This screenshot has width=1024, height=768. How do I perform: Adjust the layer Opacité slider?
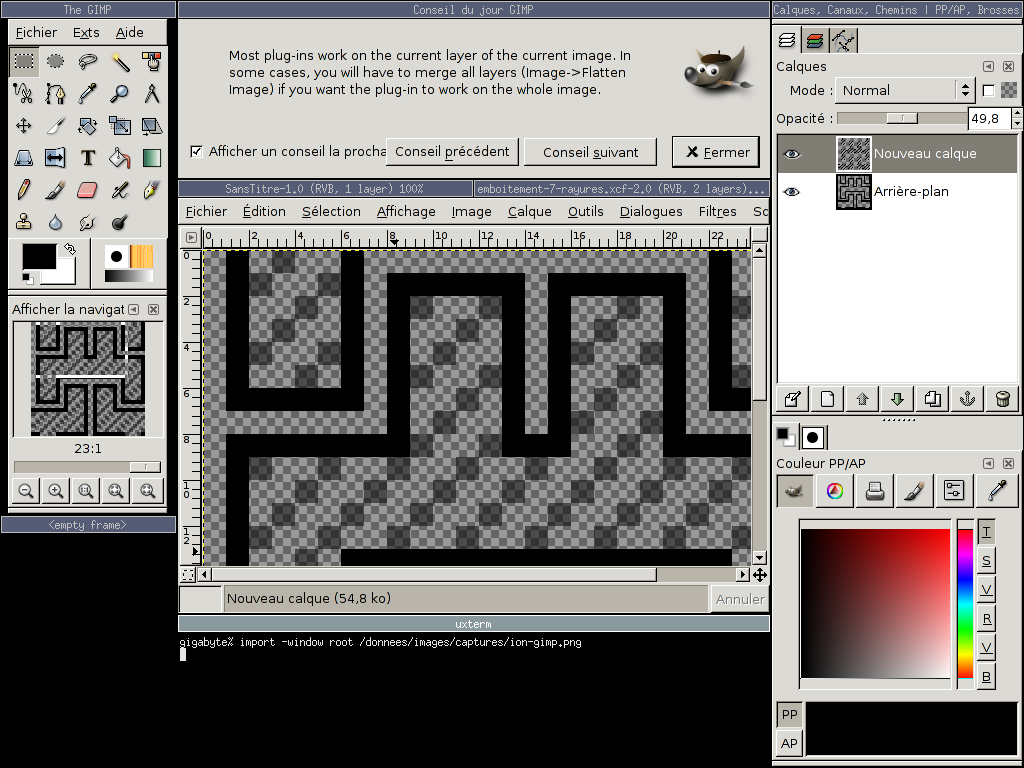pos(902,118)
